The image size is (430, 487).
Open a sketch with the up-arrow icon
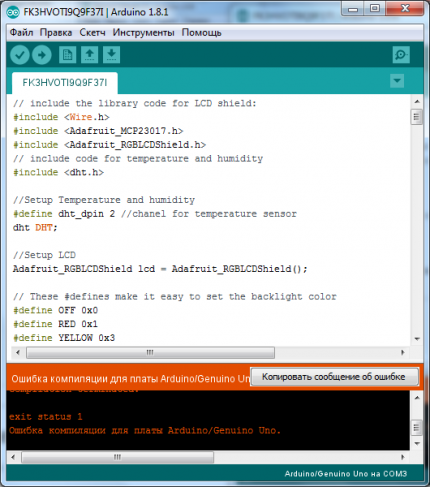click(89, 55)
